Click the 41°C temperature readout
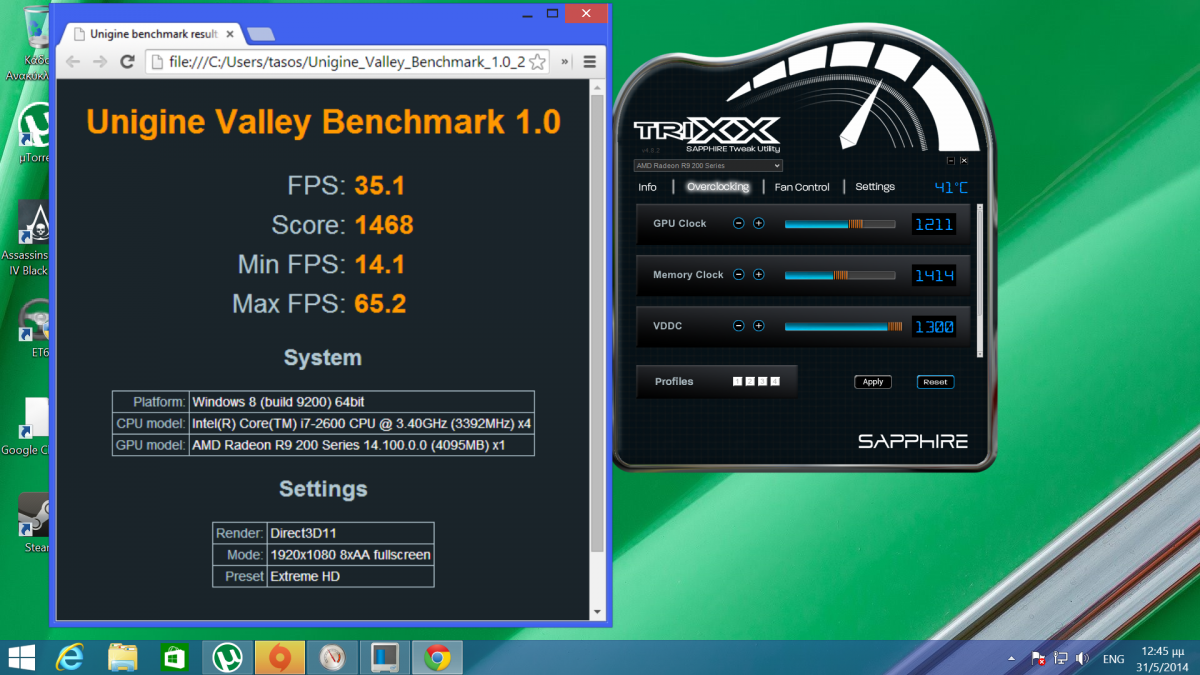This screenshot has width=1200, height=675. [x=951, y=187]
